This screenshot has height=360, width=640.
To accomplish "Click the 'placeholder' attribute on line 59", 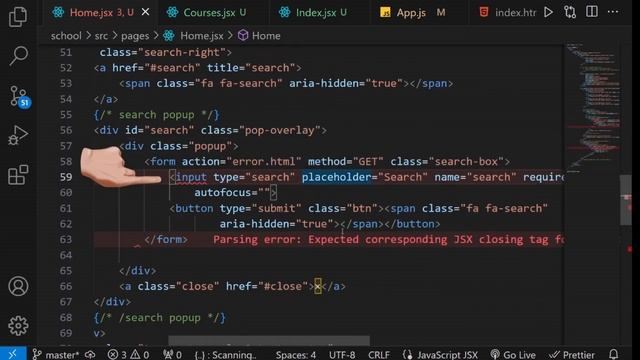I will [336, 177].
